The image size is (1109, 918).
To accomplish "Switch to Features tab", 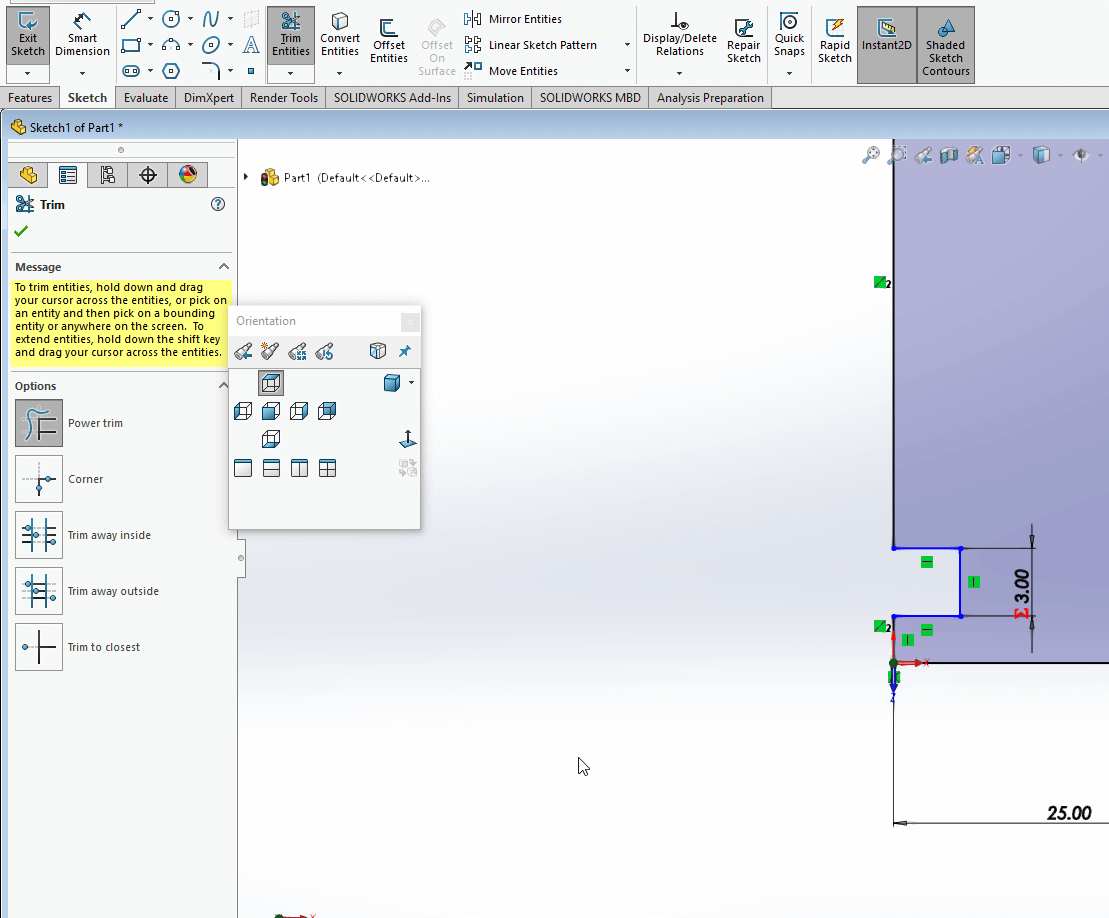I will (30, 98).
